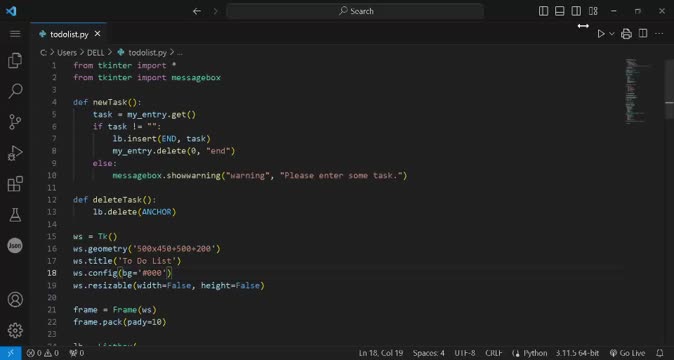Open the Manage gear settings

(x=15, y=330)
